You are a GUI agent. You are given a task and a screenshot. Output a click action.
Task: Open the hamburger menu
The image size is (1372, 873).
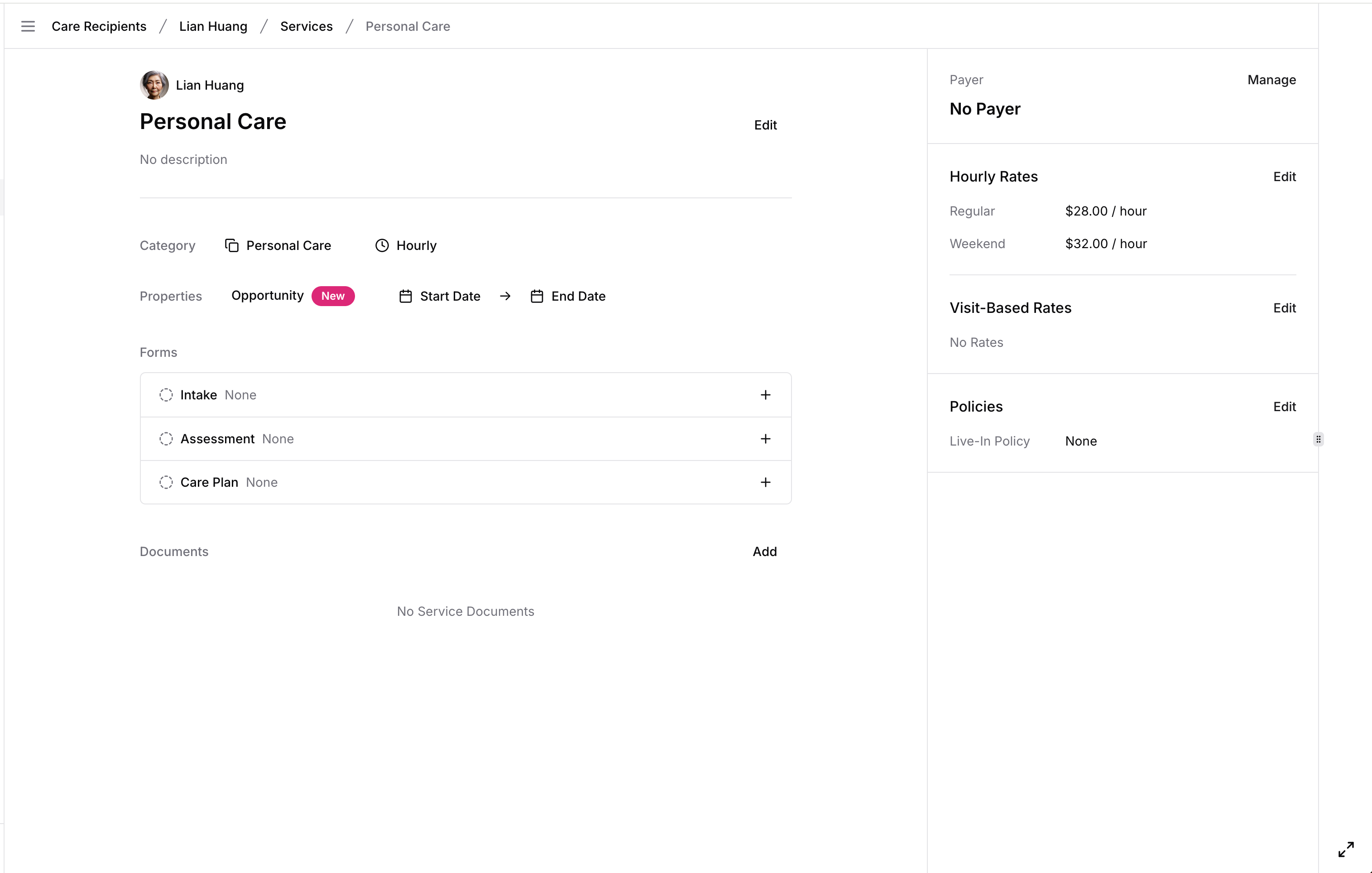pos(28,25)
